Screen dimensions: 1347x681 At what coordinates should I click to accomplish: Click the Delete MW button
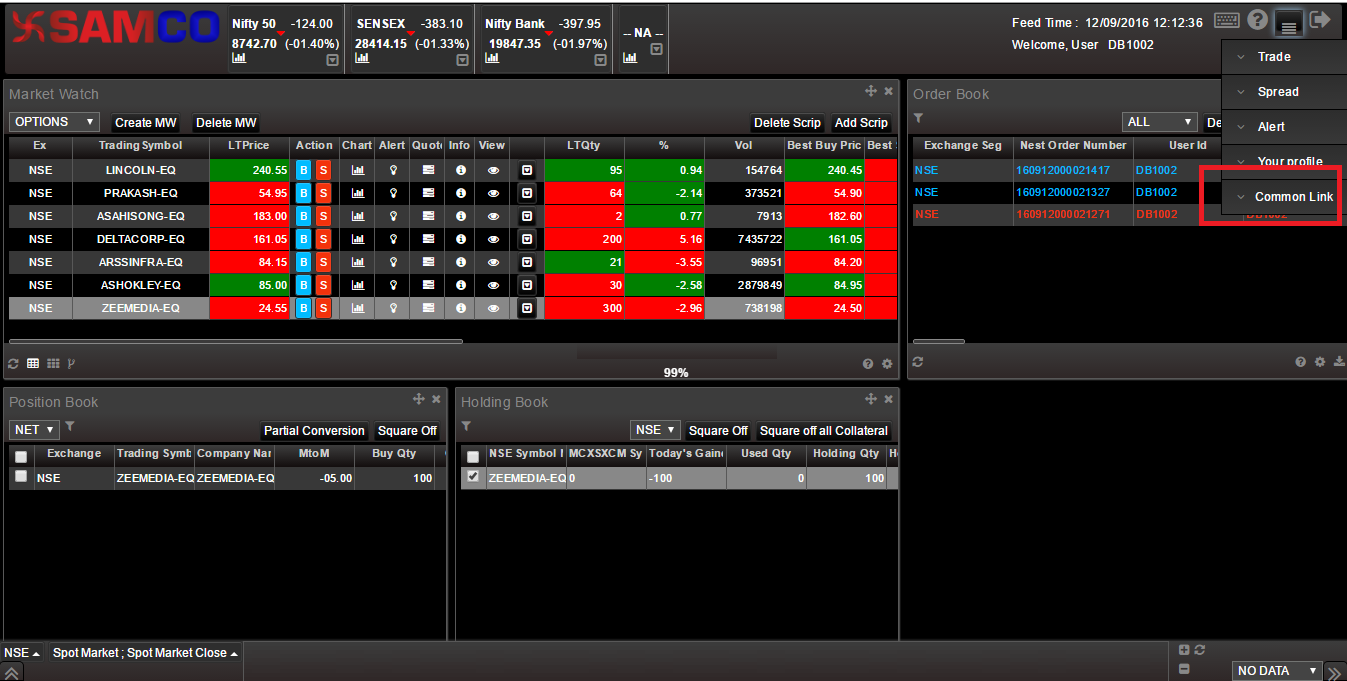[226, 123]
